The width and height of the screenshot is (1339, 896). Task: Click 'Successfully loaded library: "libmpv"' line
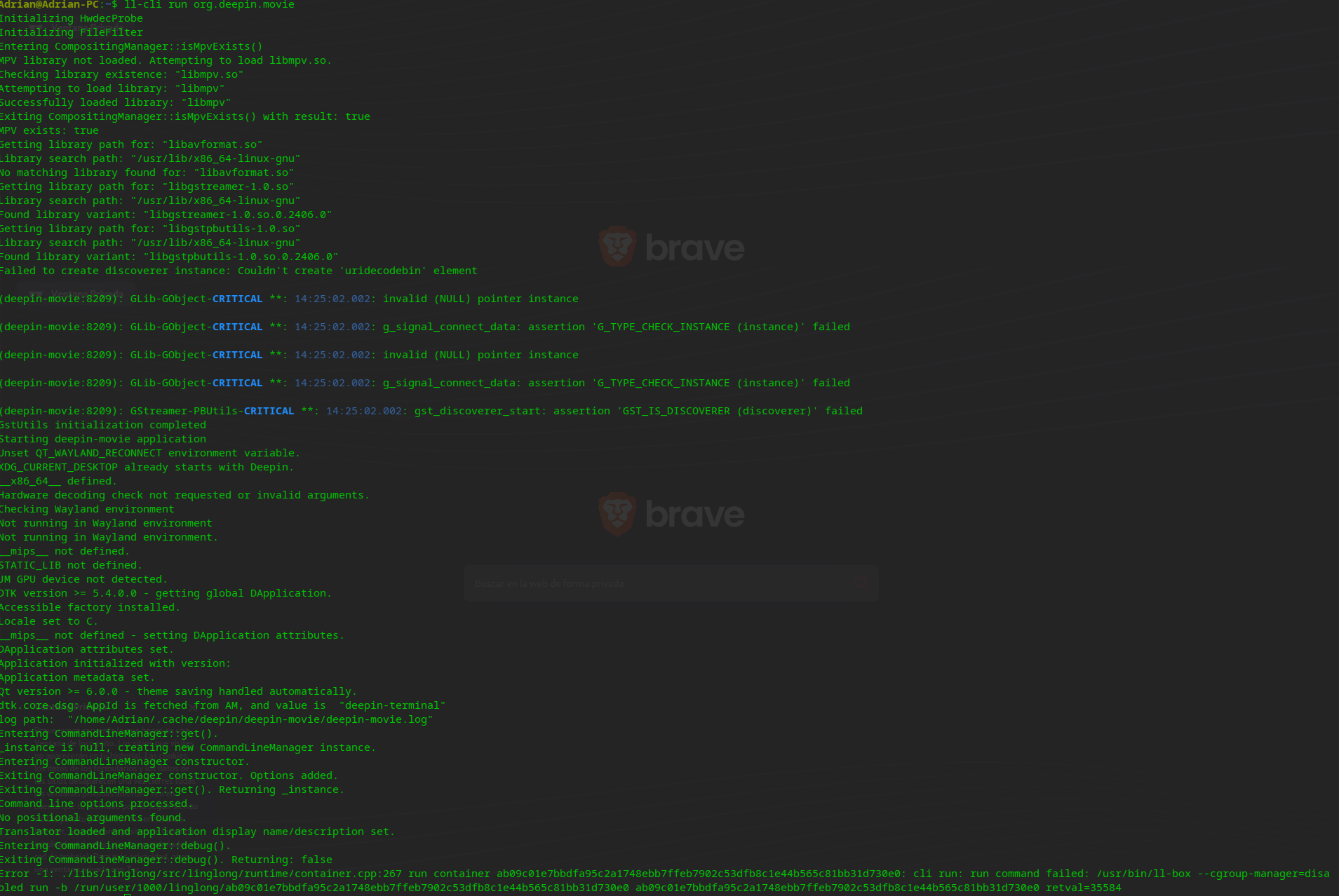click(x=115, y=102)
